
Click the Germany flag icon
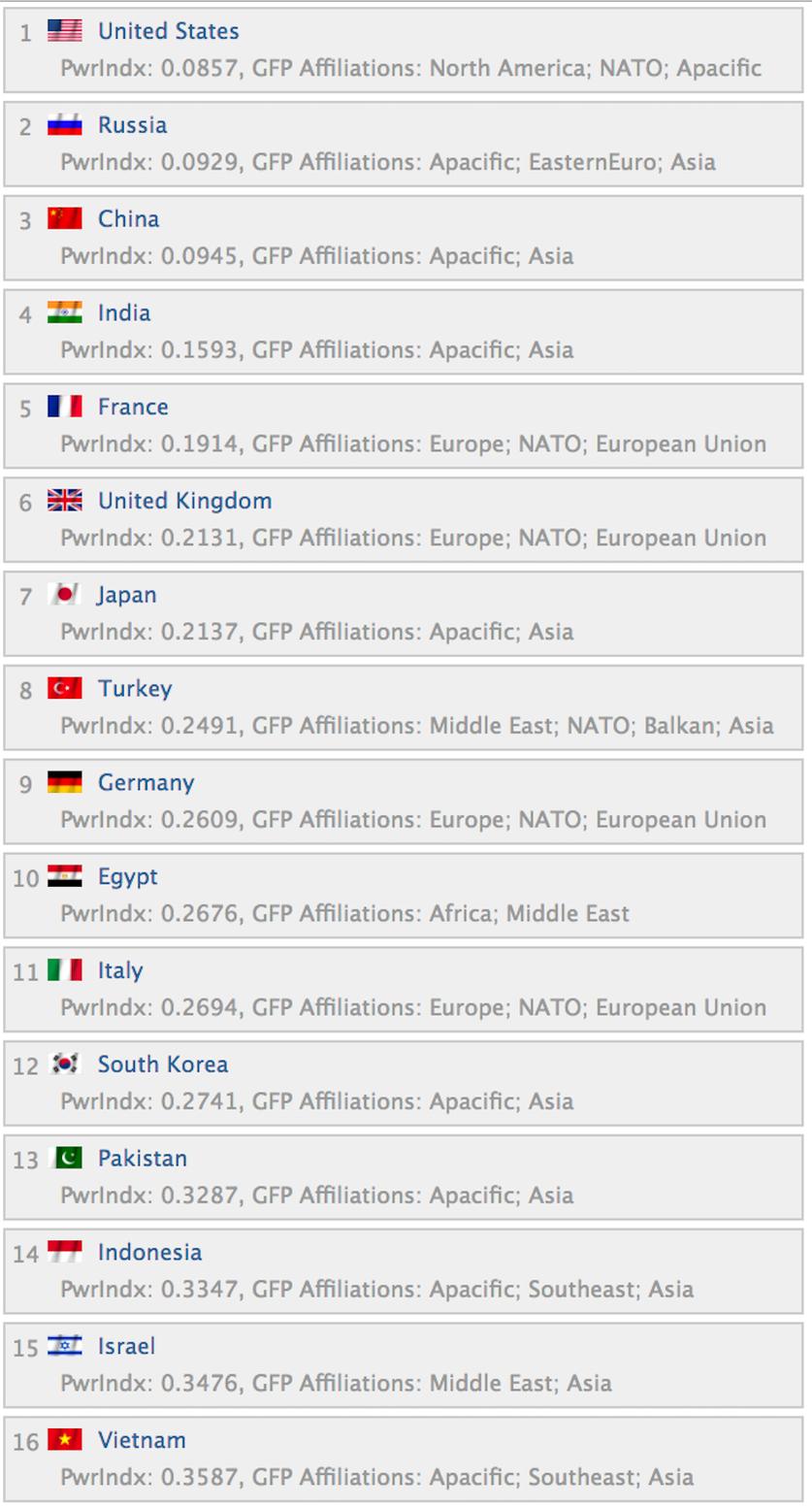[65, 782]
